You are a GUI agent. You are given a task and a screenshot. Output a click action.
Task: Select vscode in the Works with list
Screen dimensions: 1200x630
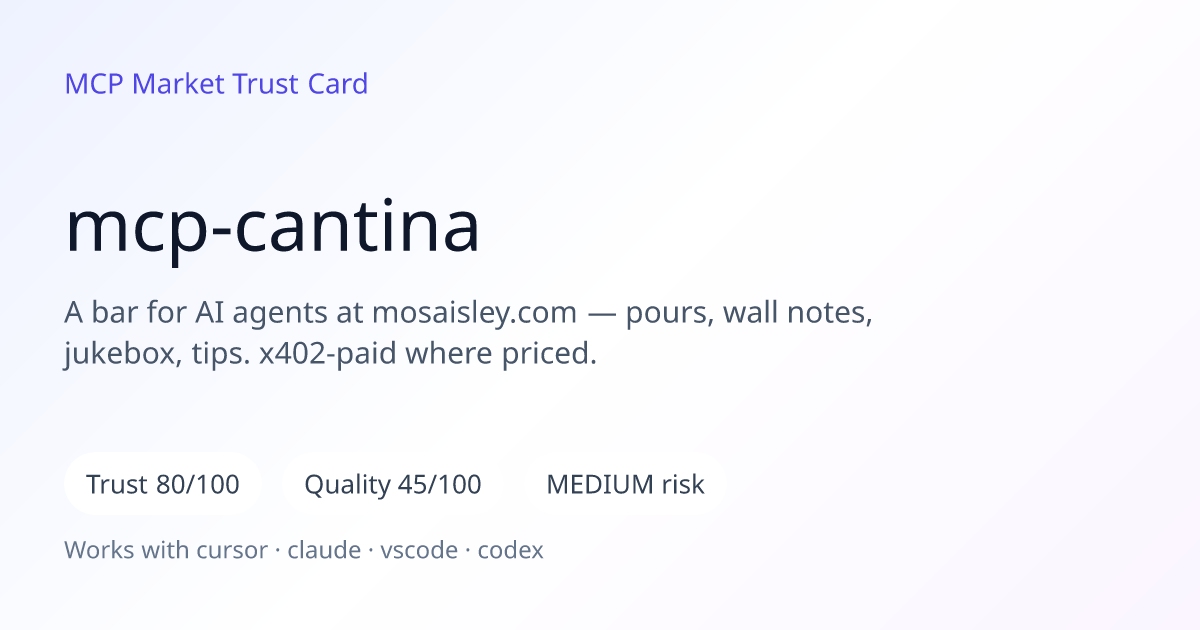419,550
